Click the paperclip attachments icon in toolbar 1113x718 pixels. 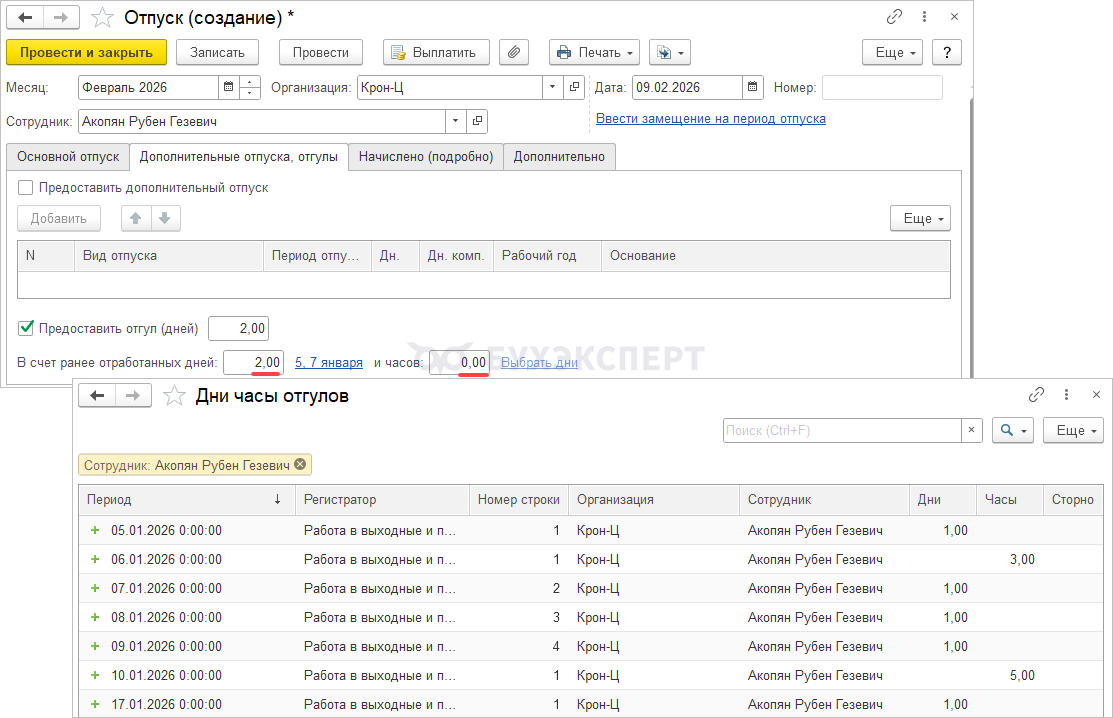pos(513,53)
